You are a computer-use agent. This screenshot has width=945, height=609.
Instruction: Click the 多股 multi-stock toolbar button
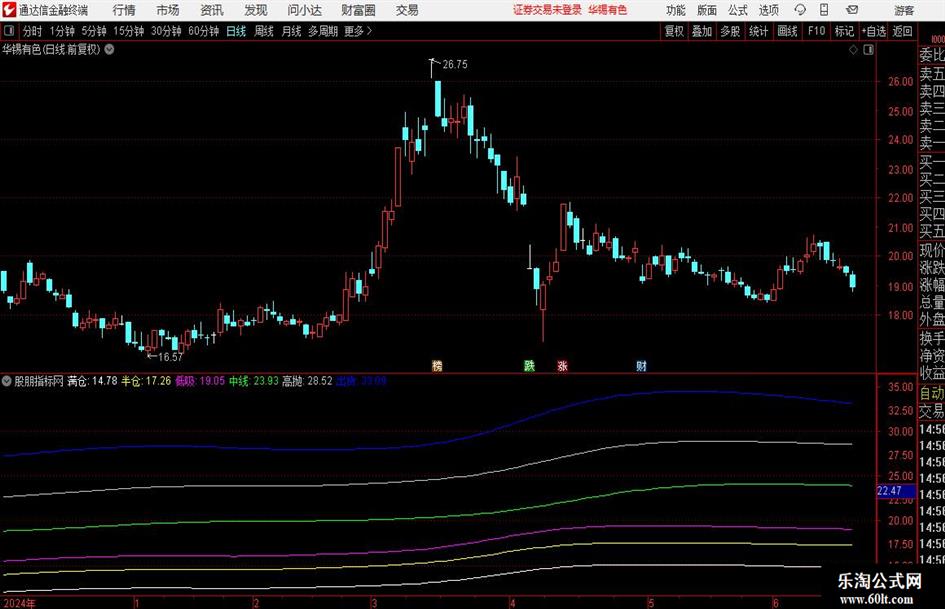coord(730,31)
